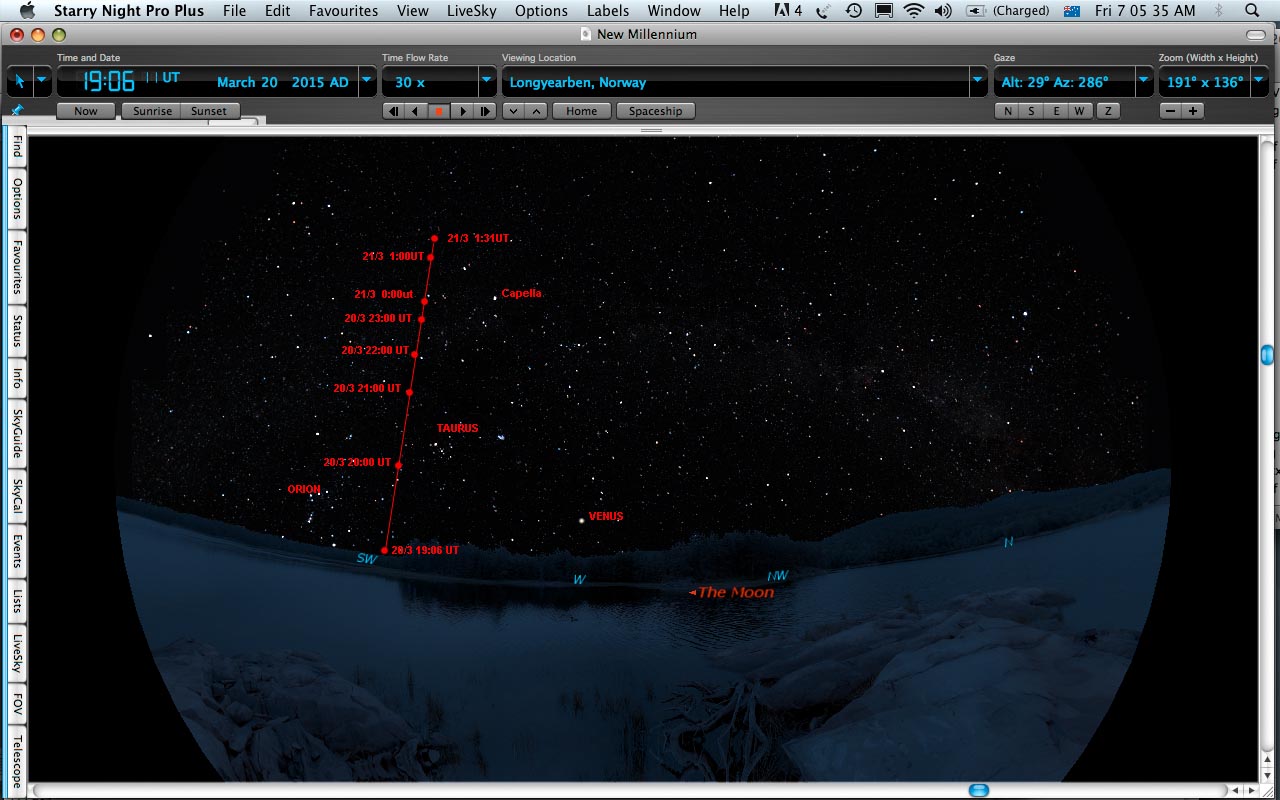Open the LiveSky menu in the menu bar
This screenshot has width=1280, height=800.
471,11
